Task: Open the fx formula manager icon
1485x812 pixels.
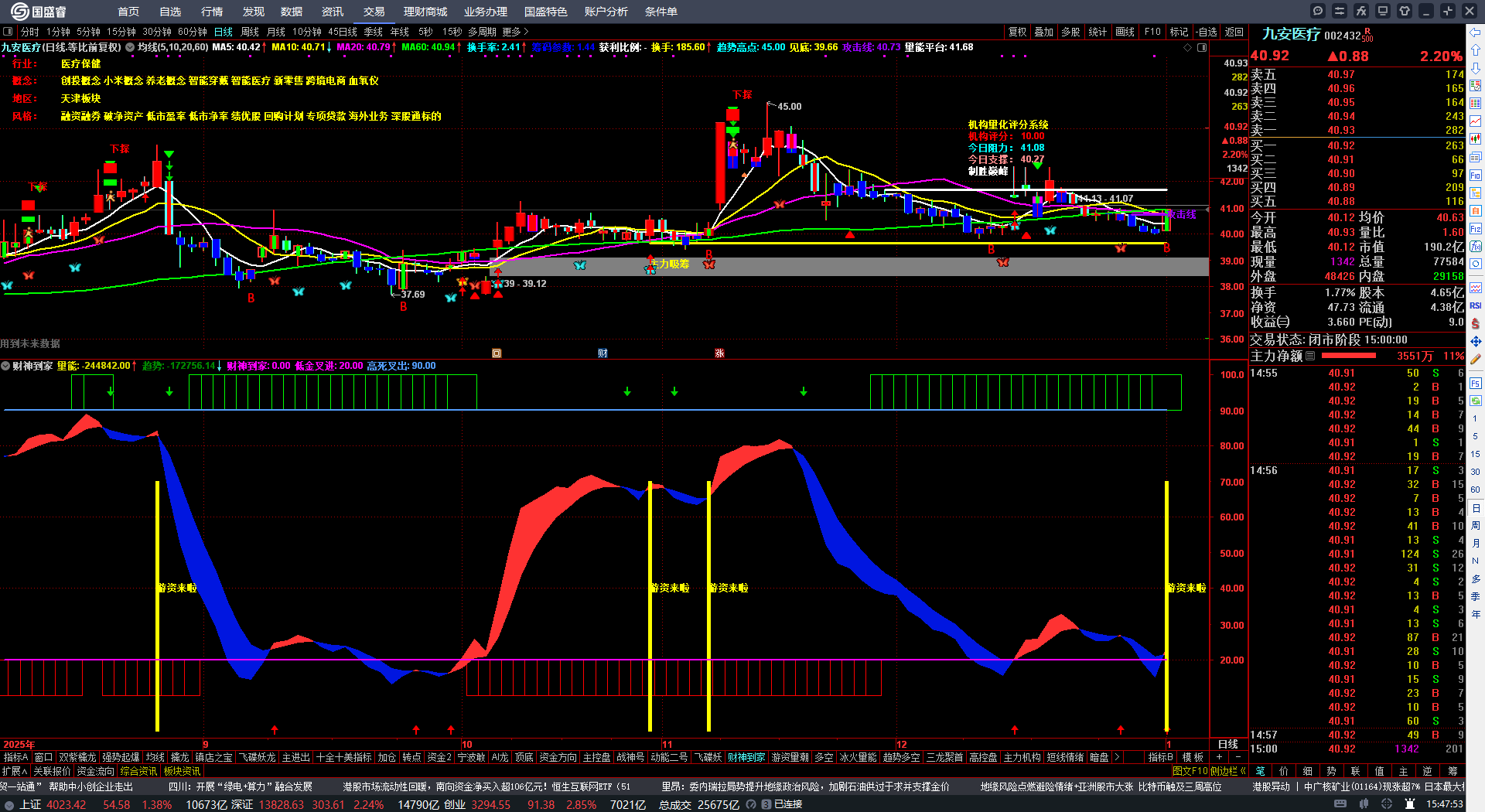Action: [1361, 11]
